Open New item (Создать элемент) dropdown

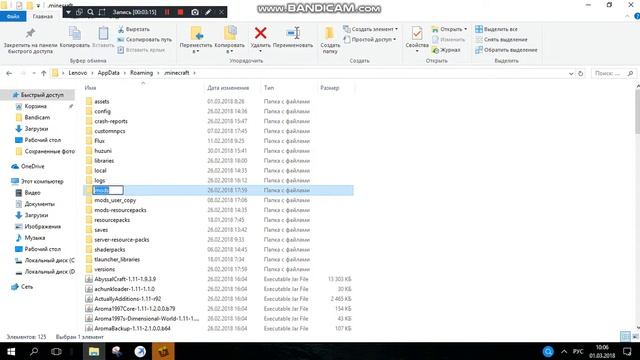371,29
